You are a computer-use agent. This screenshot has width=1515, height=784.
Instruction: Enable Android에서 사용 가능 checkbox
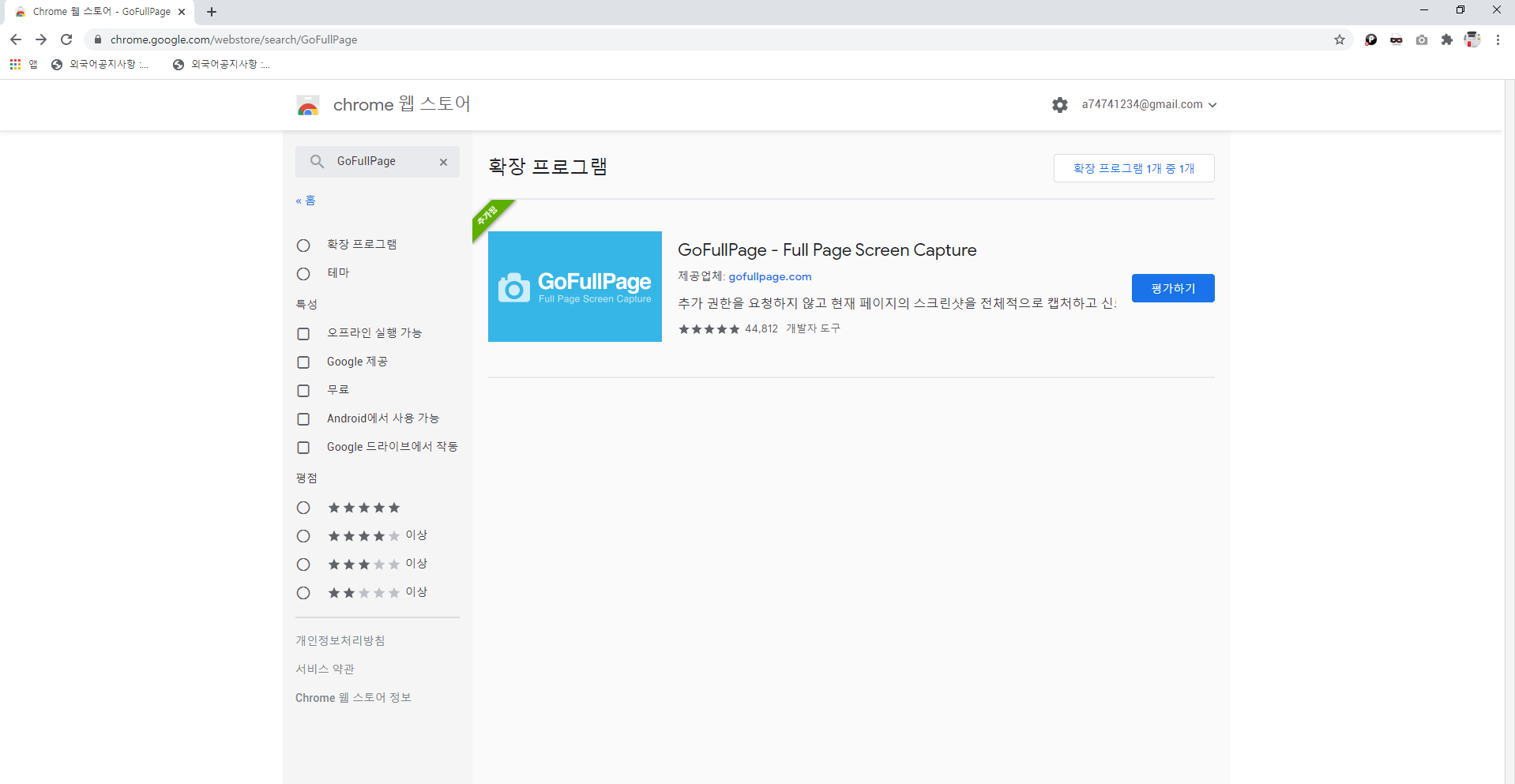pos(303,419)
